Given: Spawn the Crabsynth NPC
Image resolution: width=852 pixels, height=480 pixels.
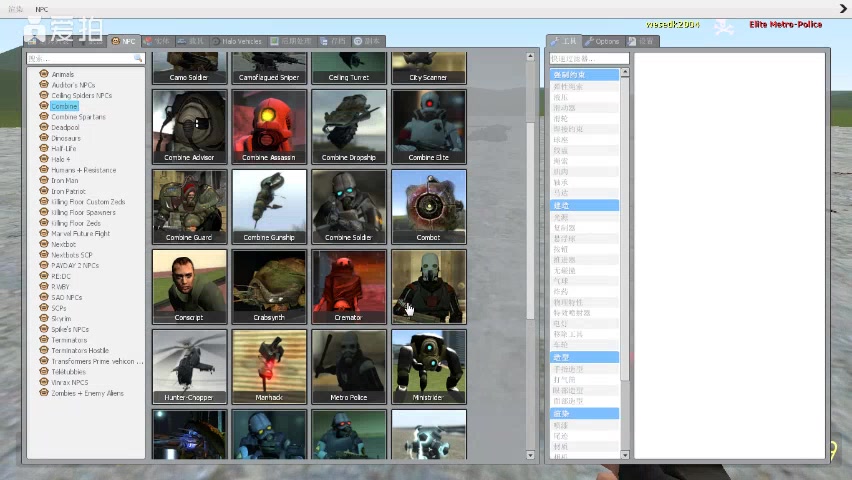Looking at the screenshot, I should [269, 286].
